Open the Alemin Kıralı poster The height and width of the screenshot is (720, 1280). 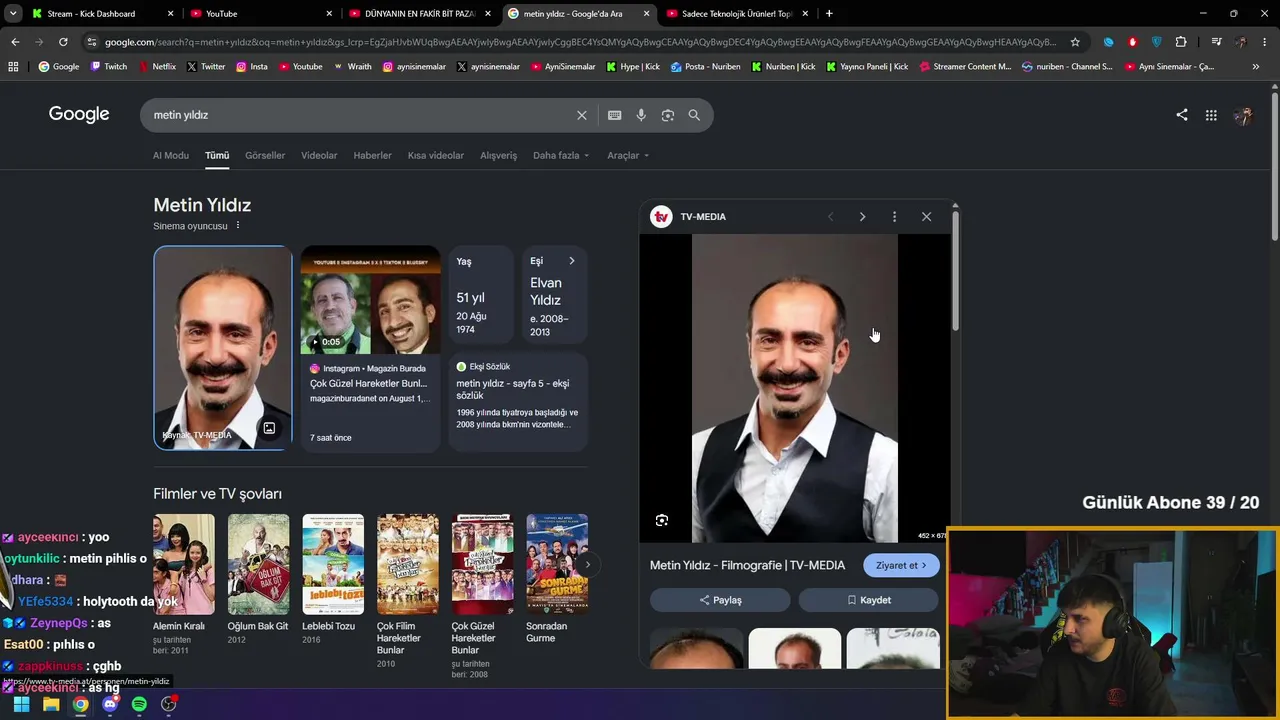[184, 565]
